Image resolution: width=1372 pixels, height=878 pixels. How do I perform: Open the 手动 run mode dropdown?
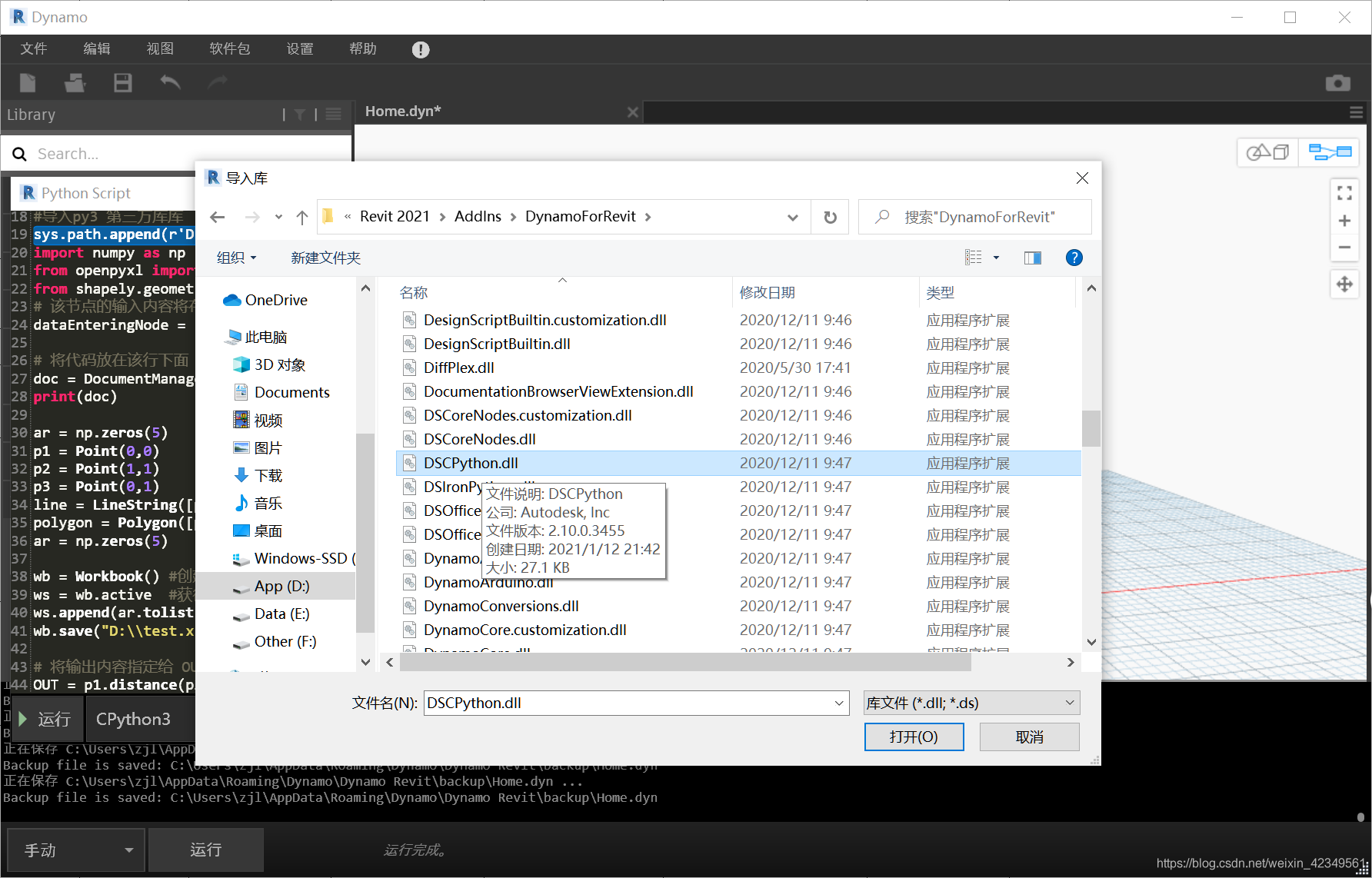click(75, 850)
